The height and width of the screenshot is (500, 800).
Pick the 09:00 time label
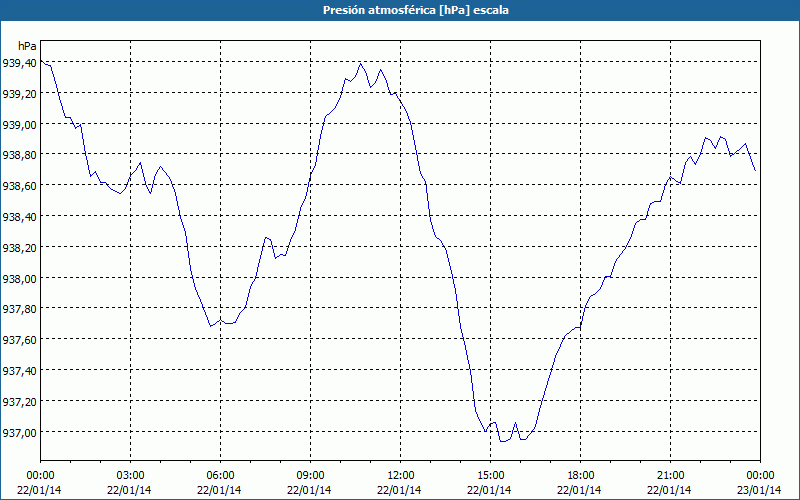point(310,476)
